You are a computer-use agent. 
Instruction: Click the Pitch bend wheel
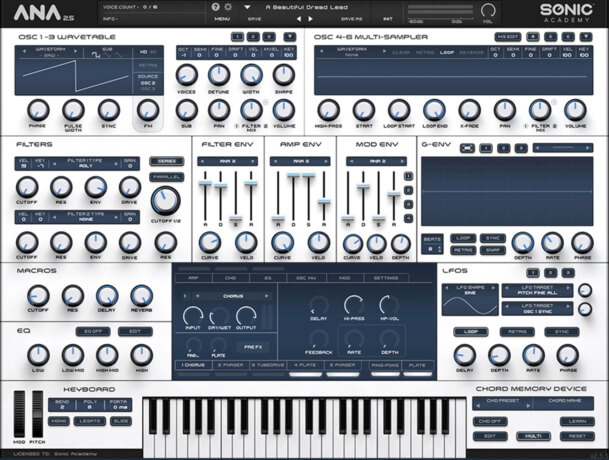click(x=37, y=415)
